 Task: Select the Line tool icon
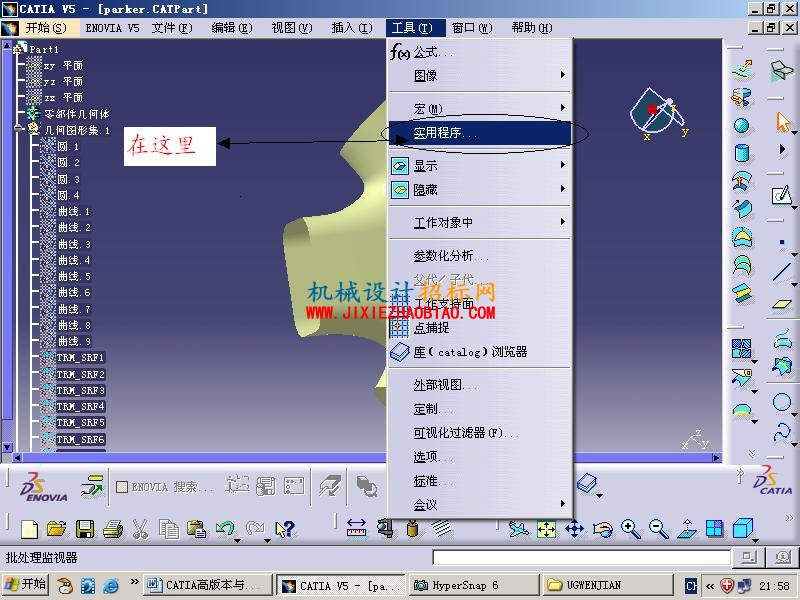coord(782,271)
